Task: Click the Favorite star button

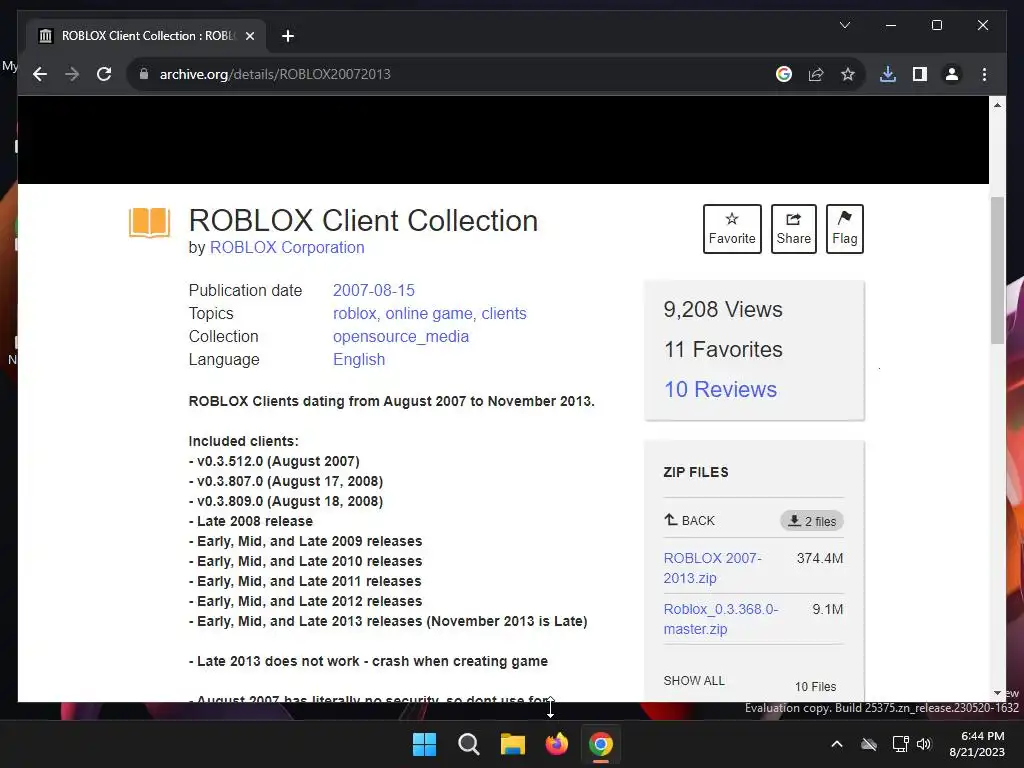Action: [x=732, y=229]
